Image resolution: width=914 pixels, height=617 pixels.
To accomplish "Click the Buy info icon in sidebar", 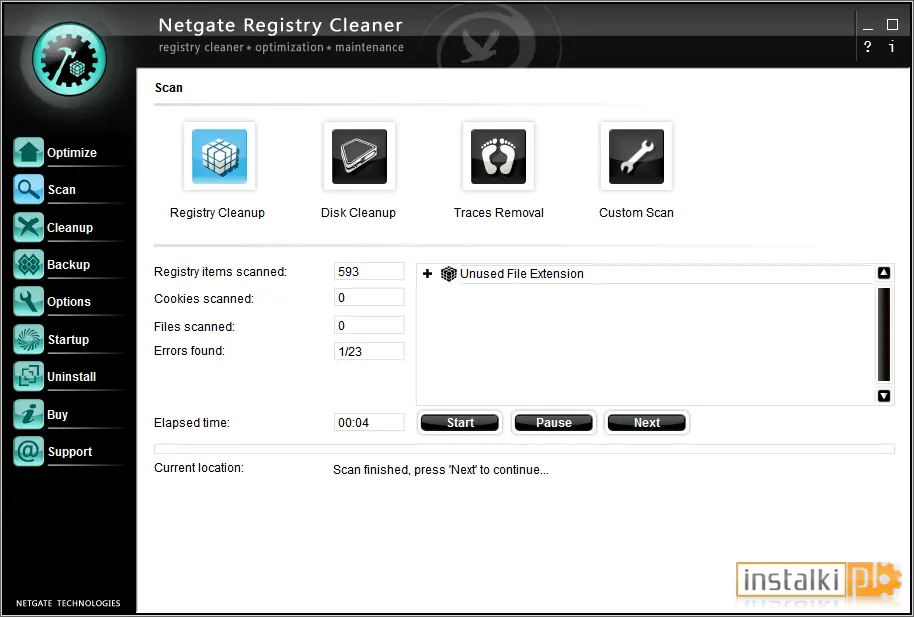I will pyautogui.click(x=29, y=415).
